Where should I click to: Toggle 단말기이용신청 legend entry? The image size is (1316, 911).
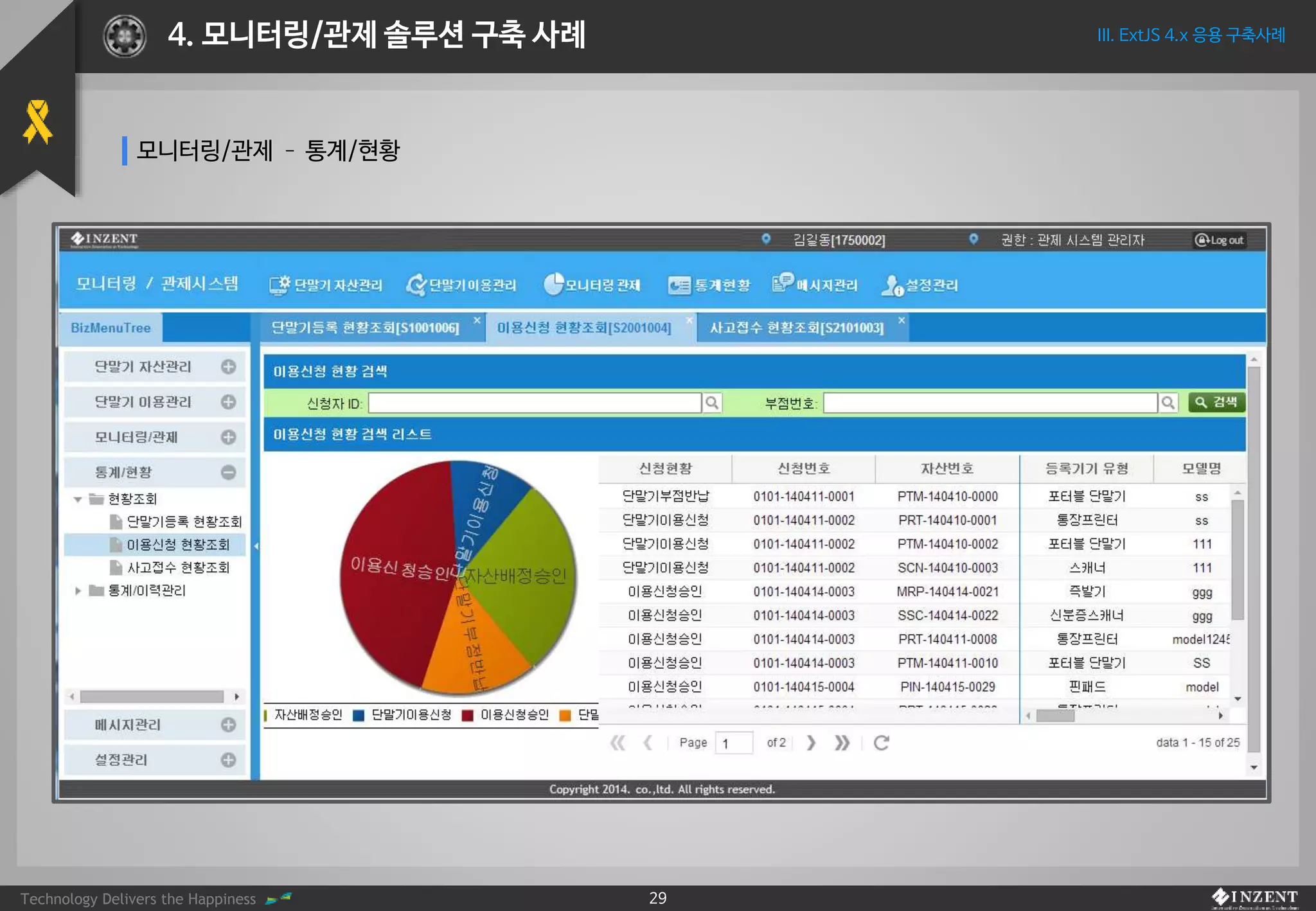point(404,715)
